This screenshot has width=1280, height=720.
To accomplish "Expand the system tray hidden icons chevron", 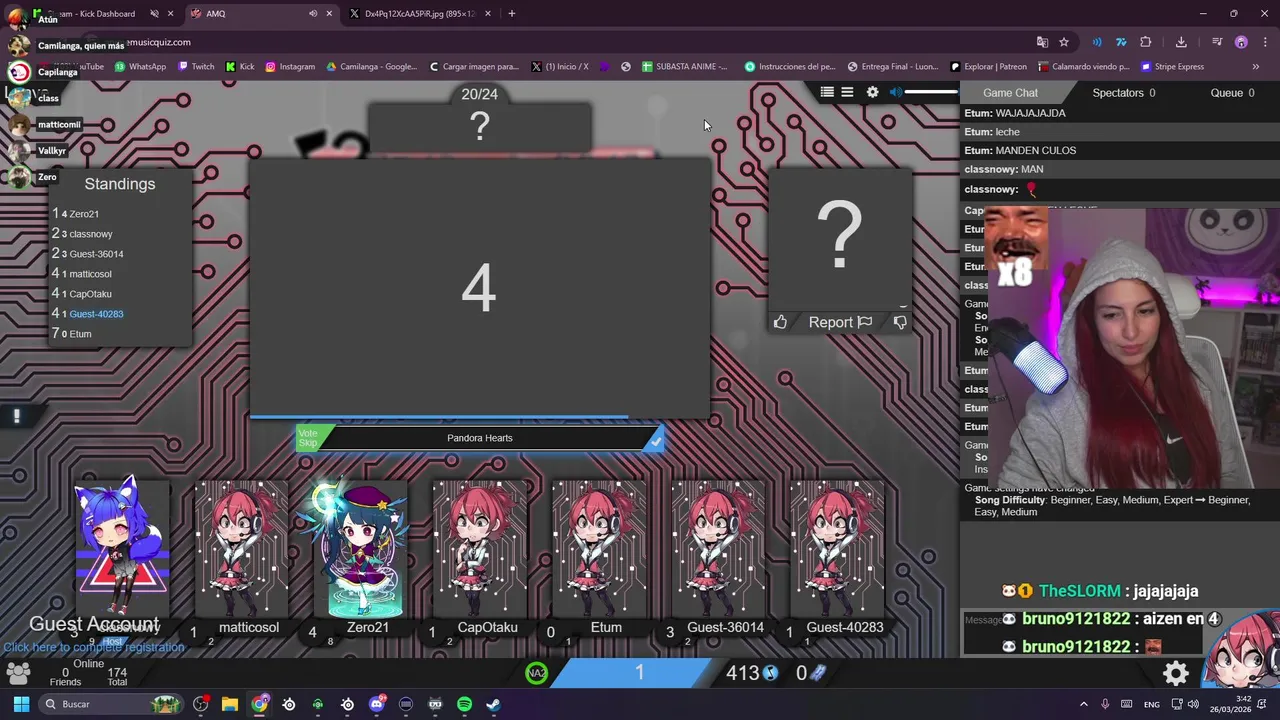I will pyautogui.click(x=1083, y=704).
